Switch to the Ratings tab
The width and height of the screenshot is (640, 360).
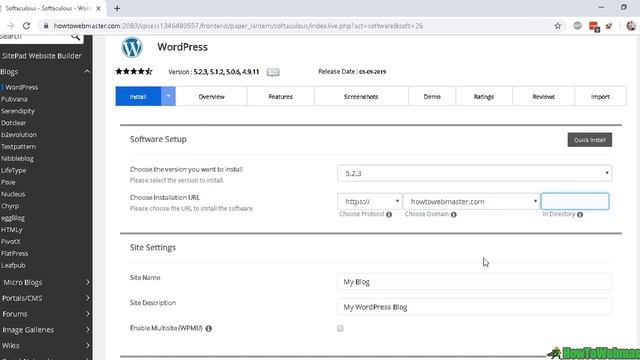(x=484, y=96)
